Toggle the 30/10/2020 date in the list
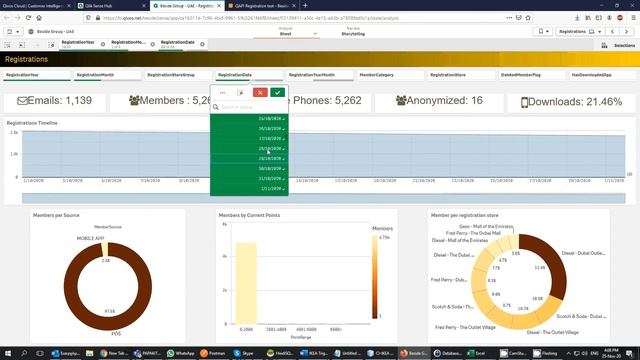The image size is (640, 360). [x=249, y=169]
